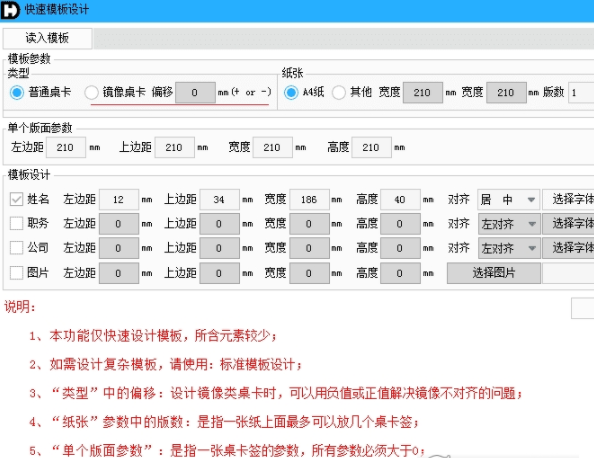The width and height of the screenshot is (594, 458).
Task: Open the 左对齐 alignment dropdown for 公司
Action: pyautogui.click(x=508, y=248)
